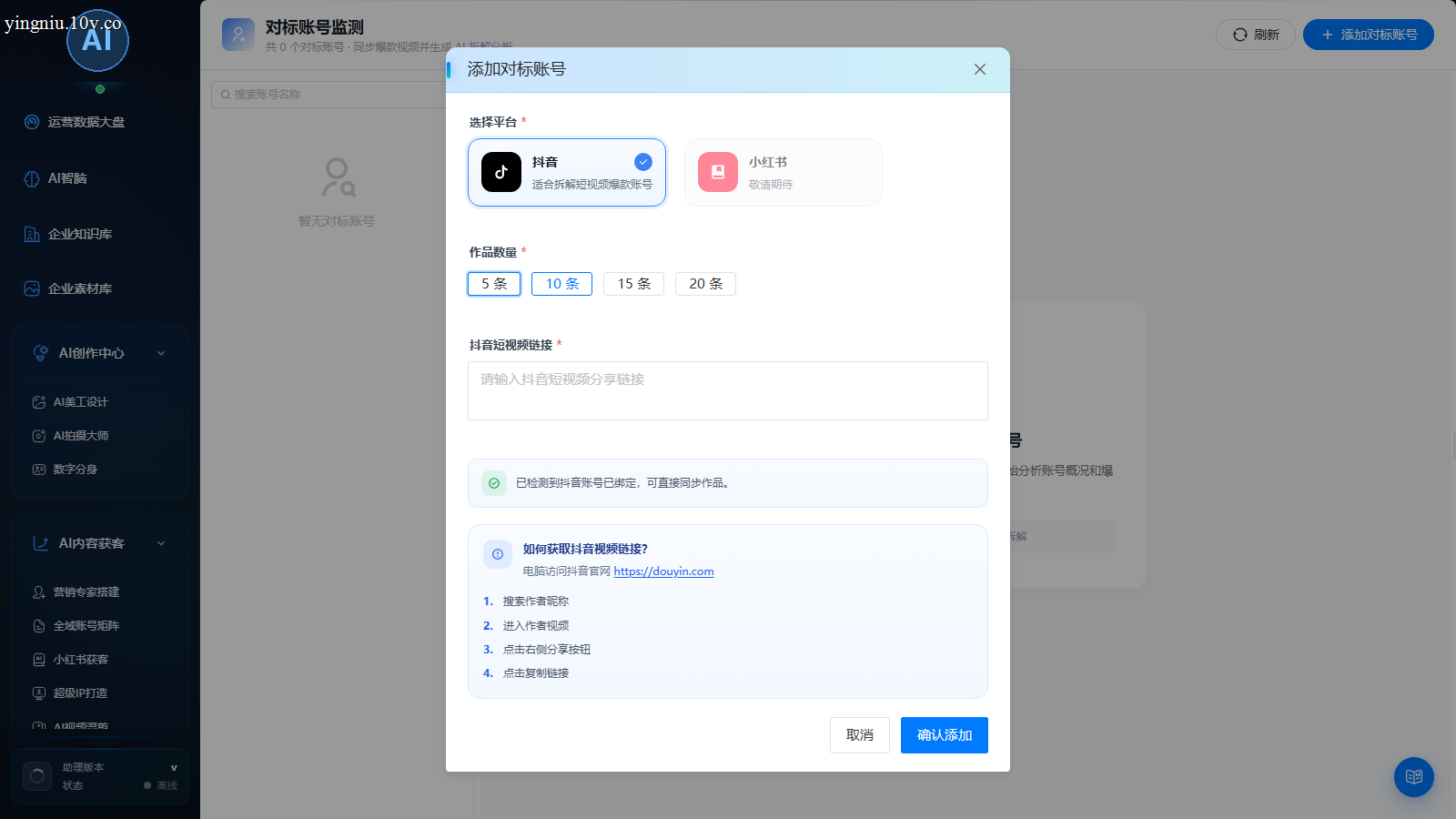Click step 4 点击复制链接
The width and height of the screenshot is (1456, 819).
(536, 673)
